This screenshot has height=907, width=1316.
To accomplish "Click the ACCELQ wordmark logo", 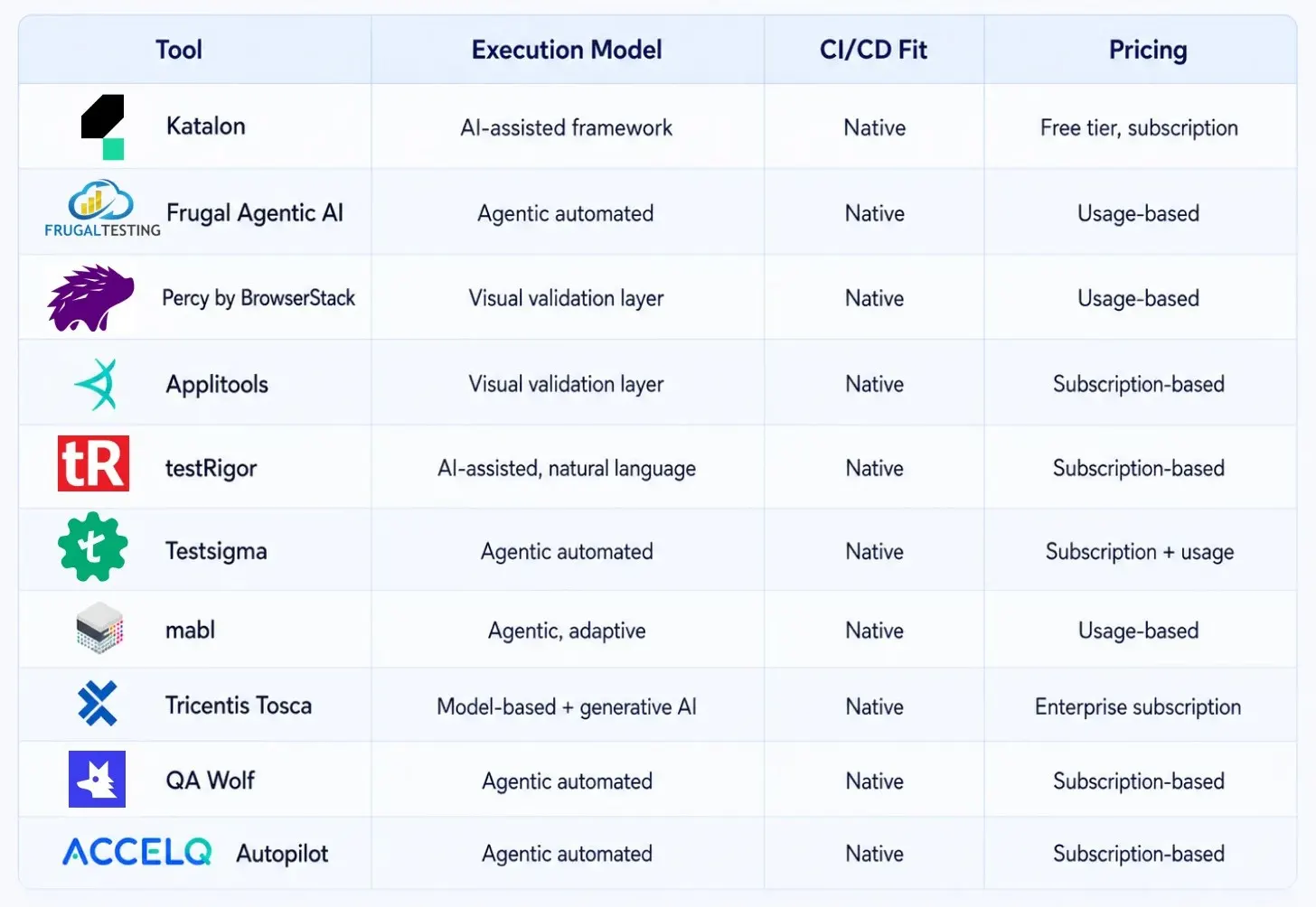I will (137, 852).
